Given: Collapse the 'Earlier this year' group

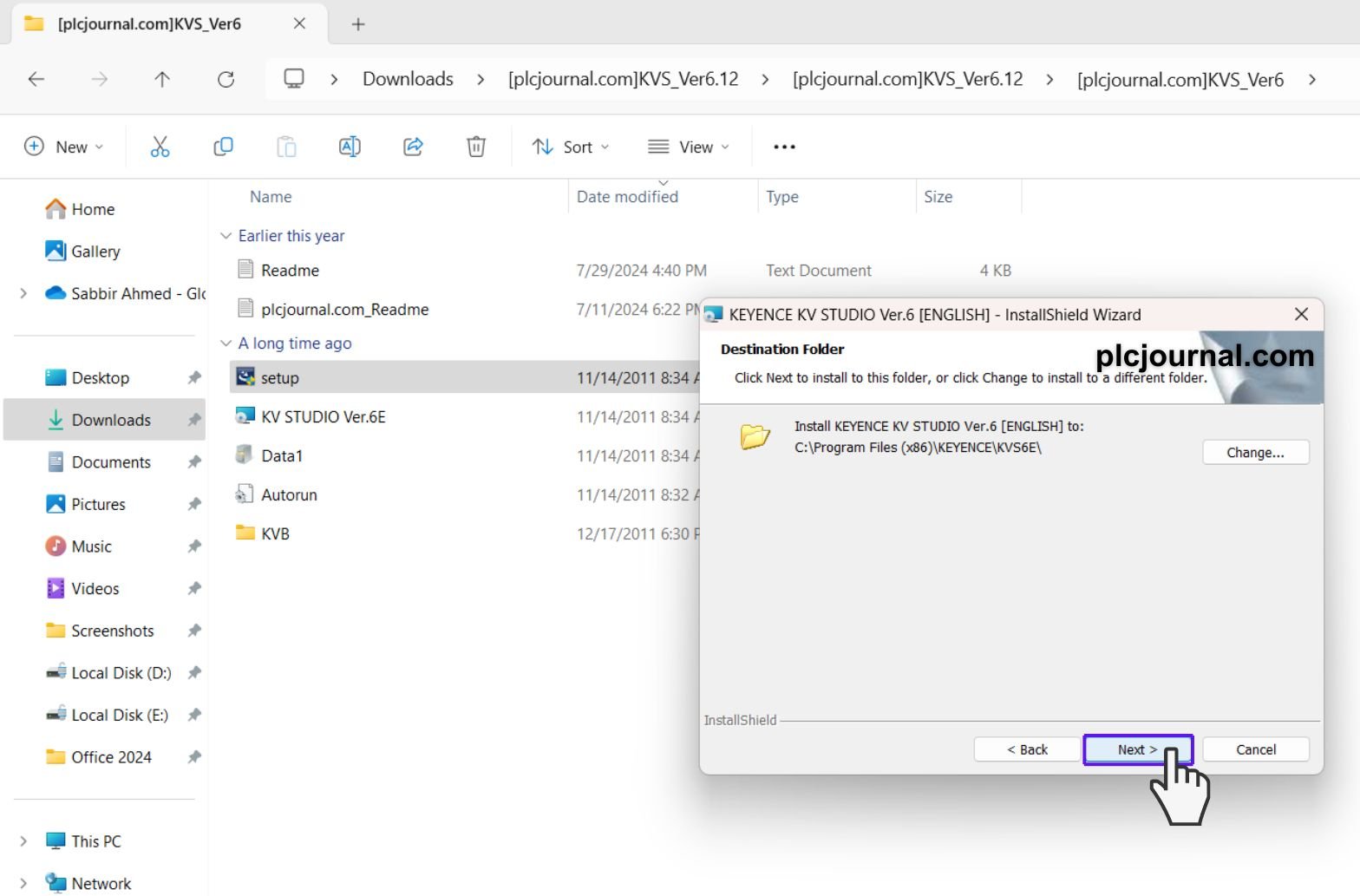Looking at the screenshot, I should point(226,236).
